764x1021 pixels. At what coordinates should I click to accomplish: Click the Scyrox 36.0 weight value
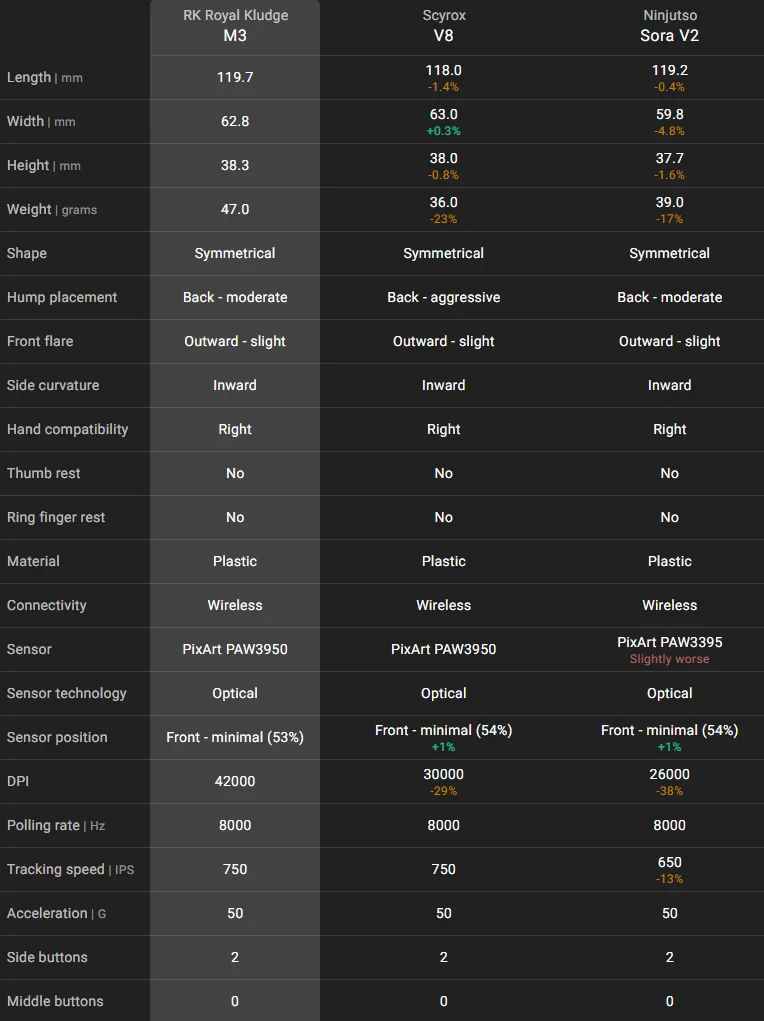[x=443, y=202]
